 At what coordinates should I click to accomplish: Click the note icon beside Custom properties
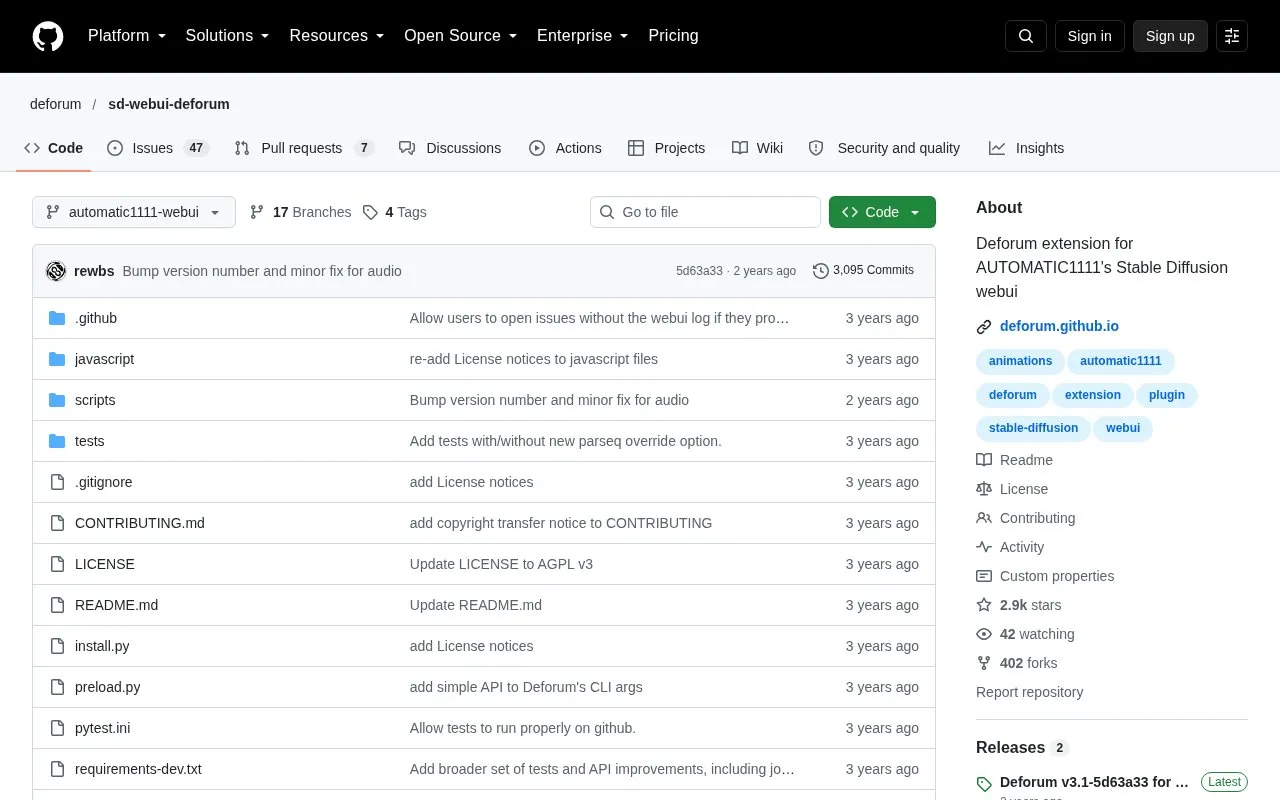click(984, 576)
